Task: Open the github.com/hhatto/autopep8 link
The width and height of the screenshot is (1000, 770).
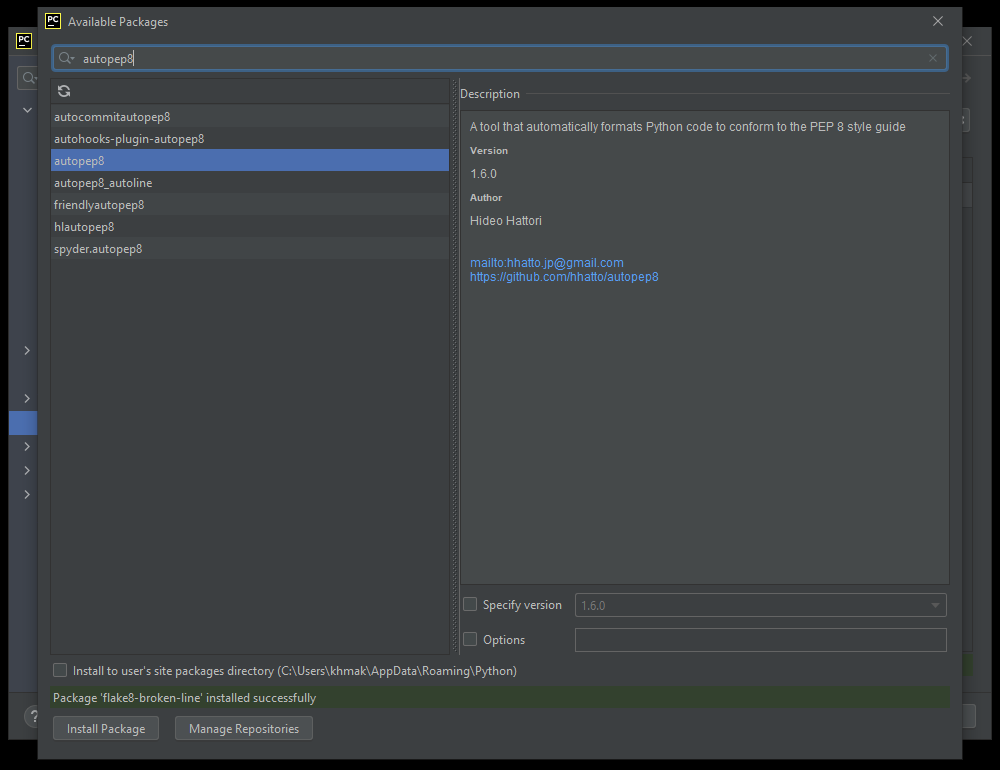Action: [564, 277]
